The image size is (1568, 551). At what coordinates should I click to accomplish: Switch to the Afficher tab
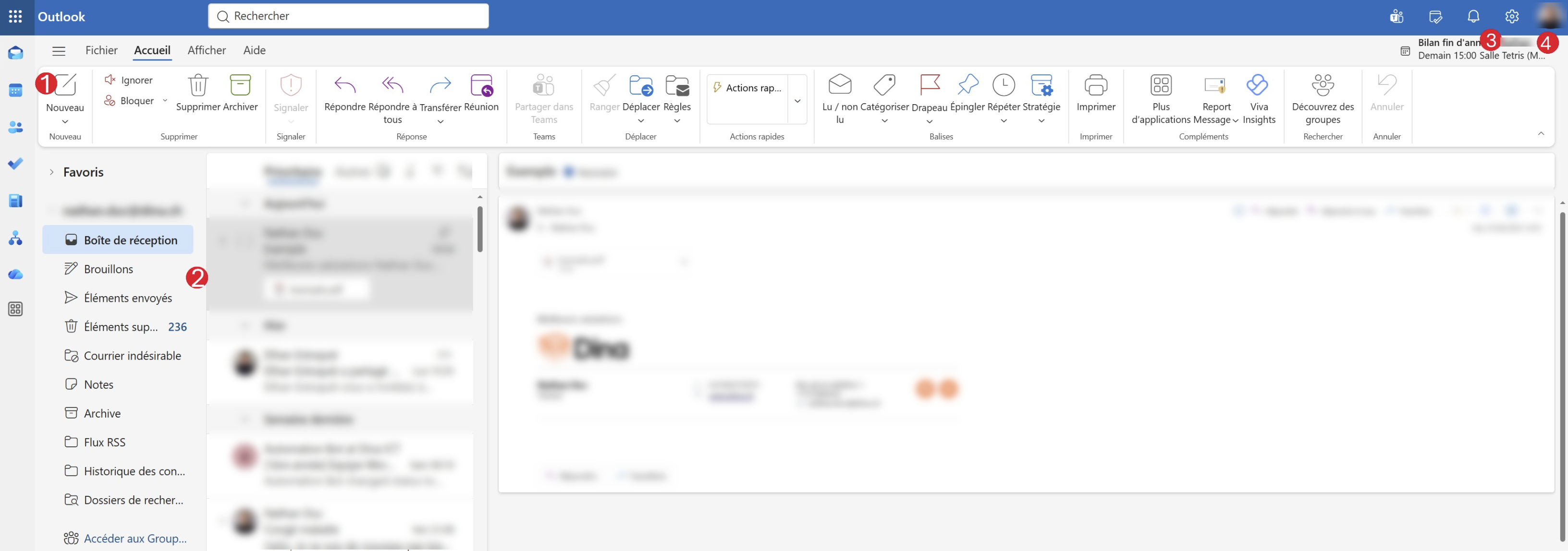[207, 50]
